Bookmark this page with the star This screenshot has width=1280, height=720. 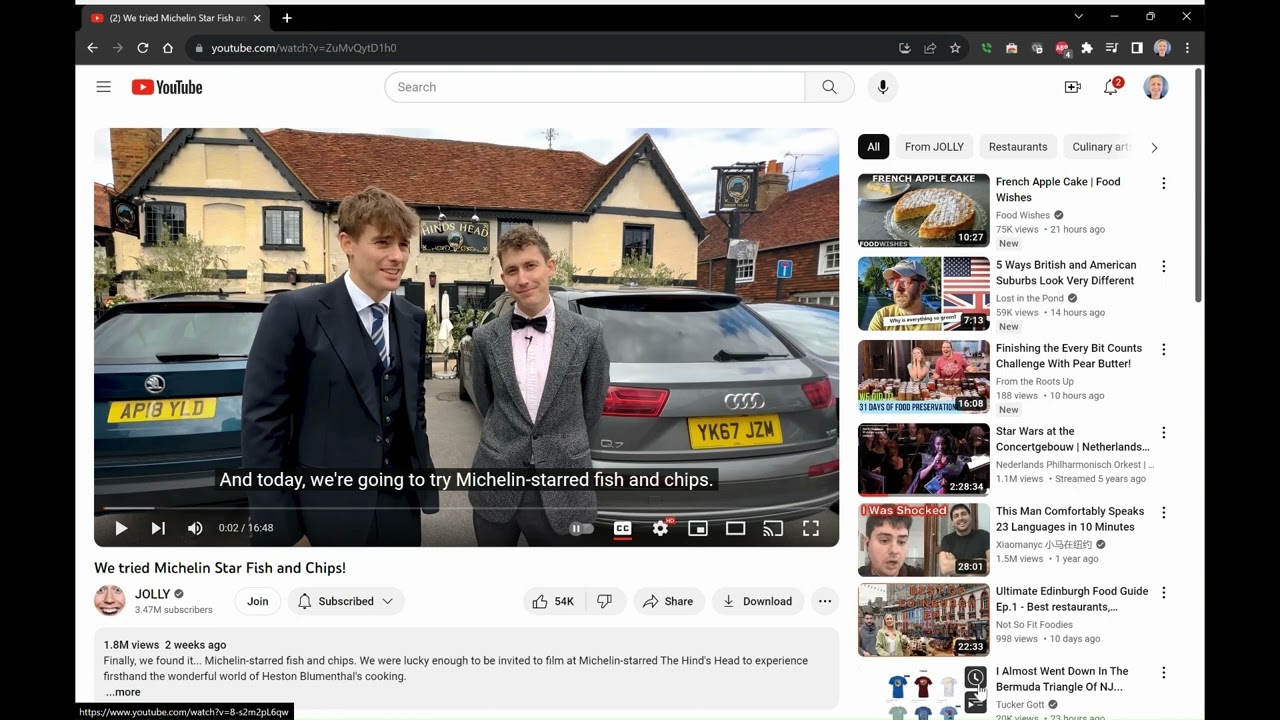955,48
